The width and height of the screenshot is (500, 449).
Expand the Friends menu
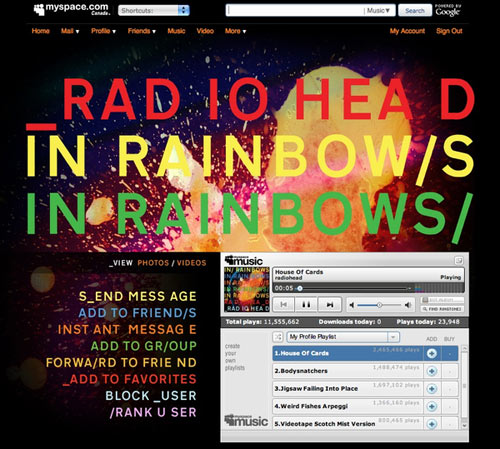coord(142,31)
